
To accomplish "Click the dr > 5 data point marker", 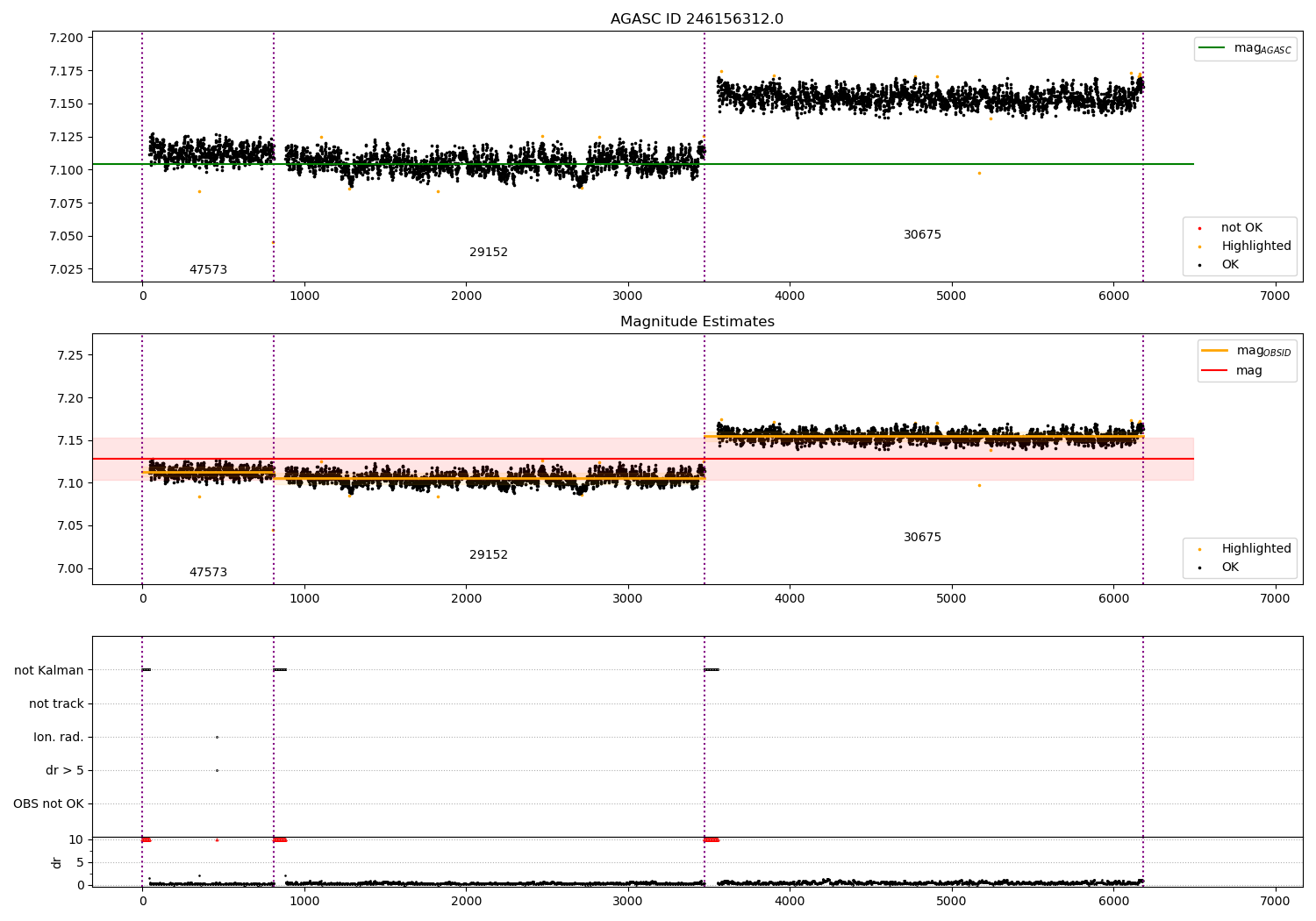I will click(217, 770).
